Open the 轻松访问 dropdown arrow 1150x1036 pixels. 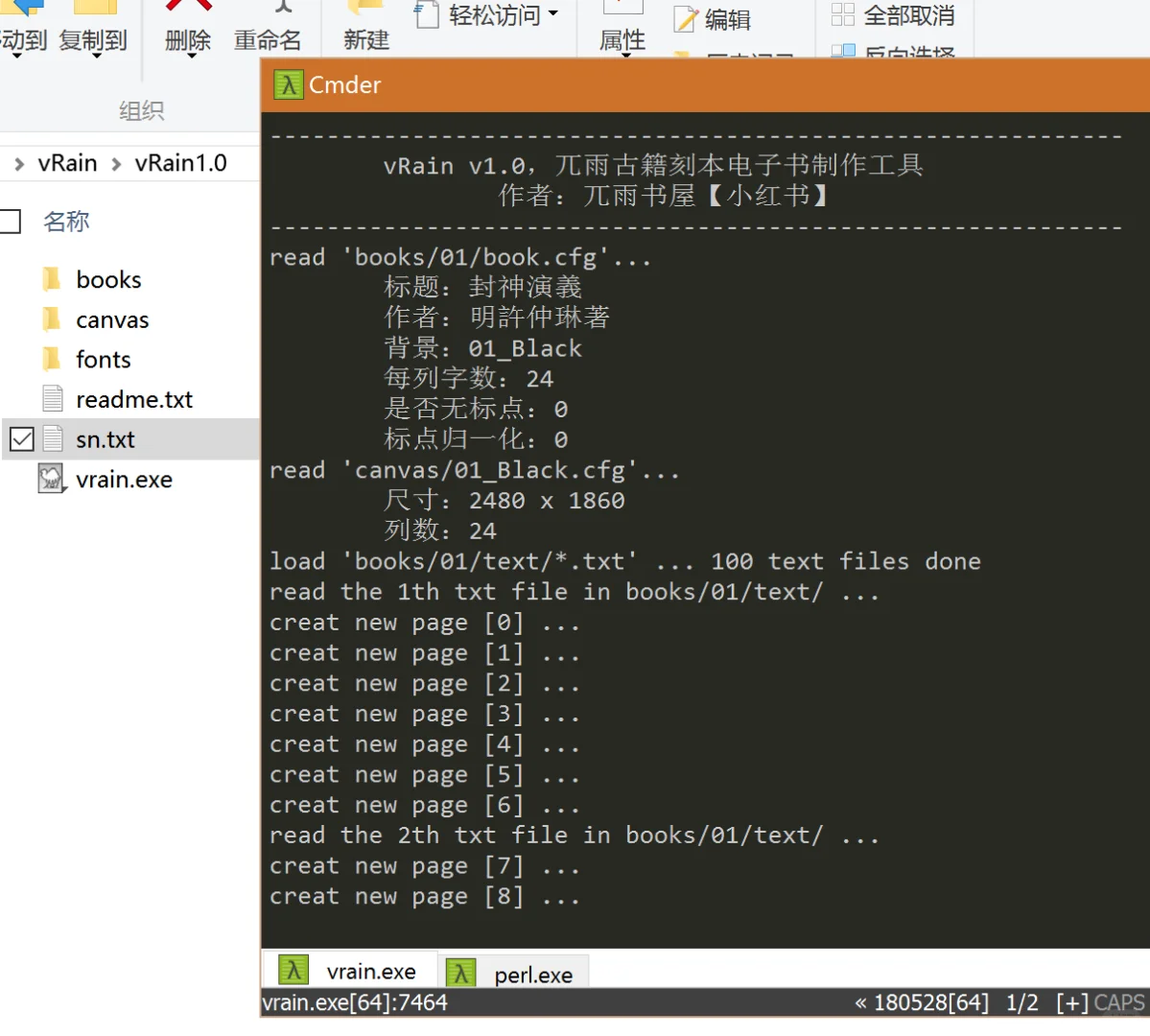(553, 13)
